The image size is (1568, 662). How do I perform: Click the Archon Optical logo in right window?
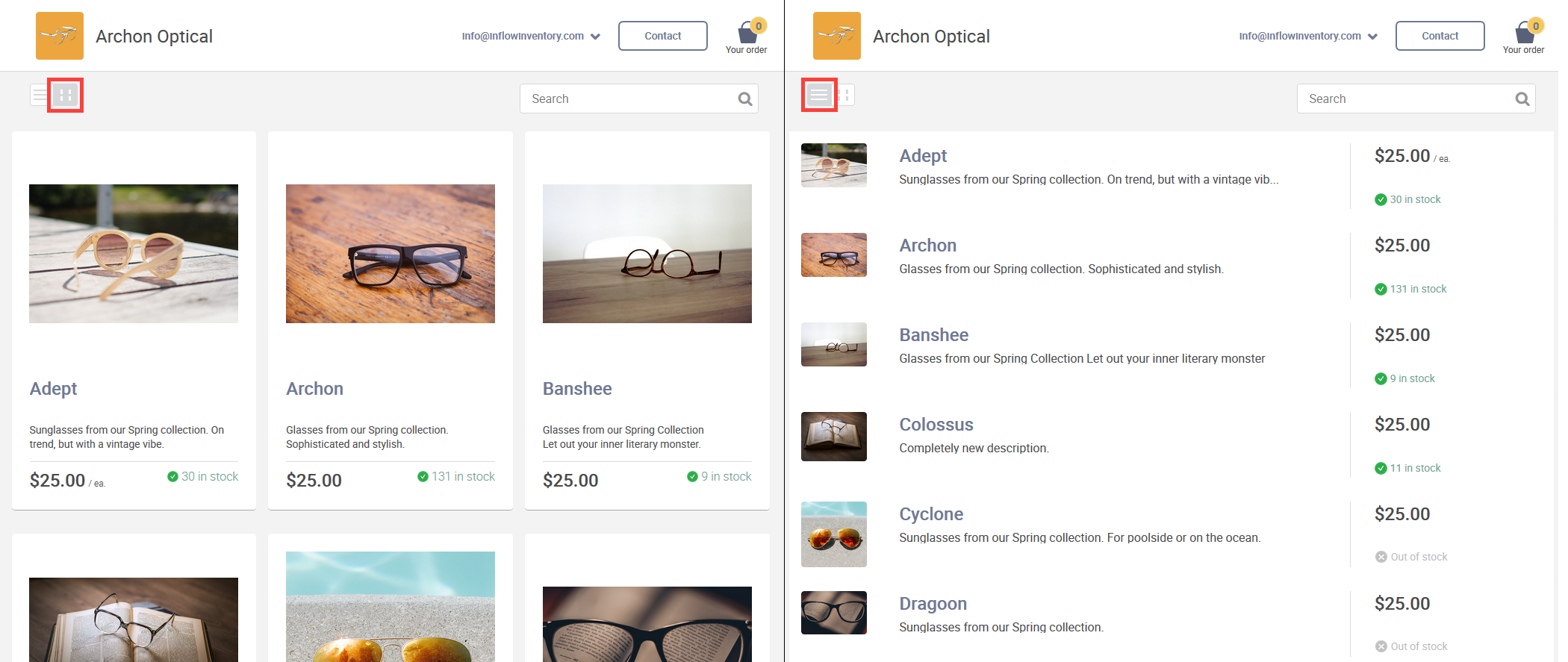837,36
